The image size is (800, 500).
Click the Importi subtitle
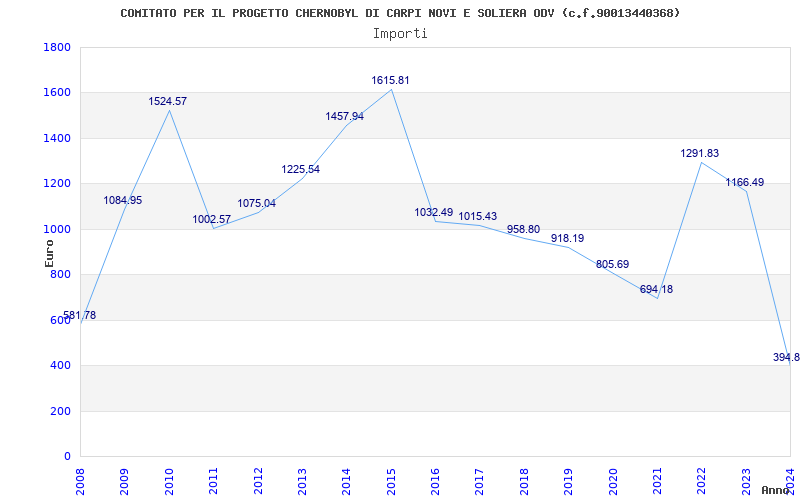click(x=400, y=34)
